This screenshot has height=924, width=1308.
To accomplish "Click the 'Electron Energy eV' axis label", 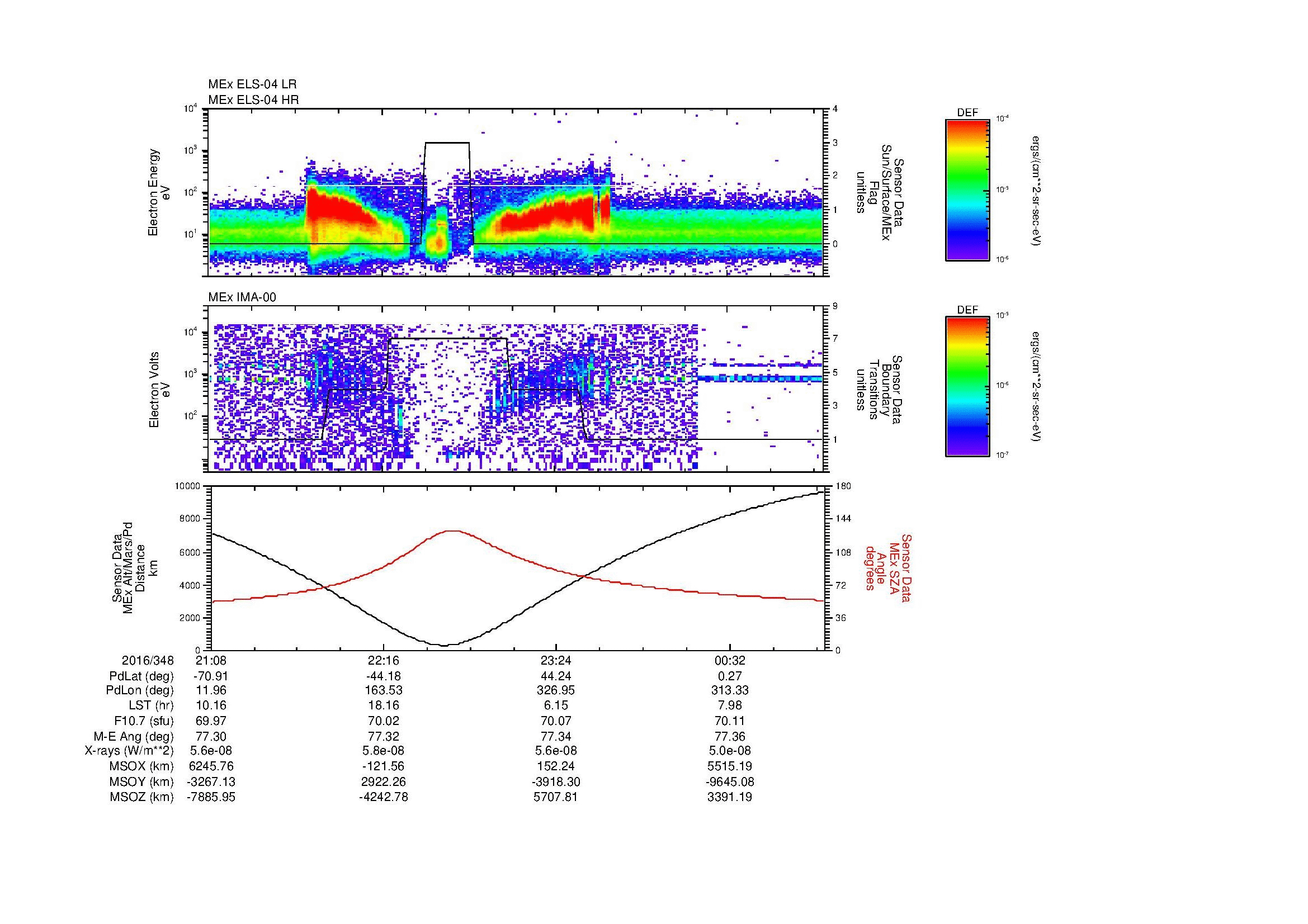I will 159,192.
